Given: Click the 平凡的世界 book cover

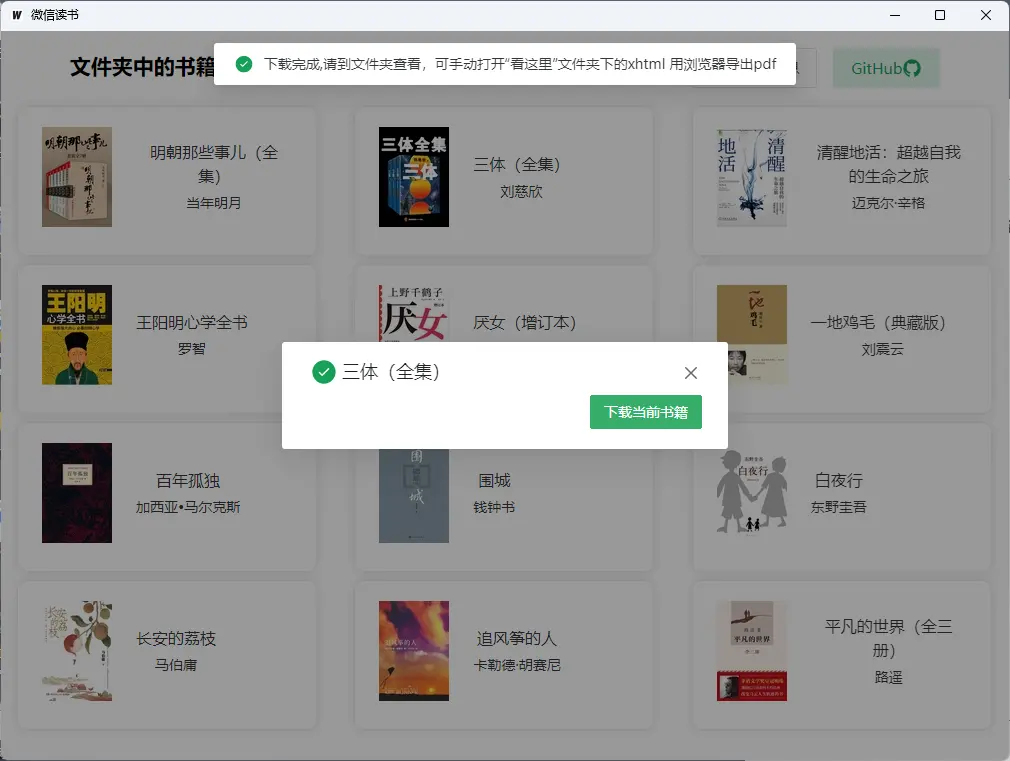Looking at the screenshot, I should [752, 651].
